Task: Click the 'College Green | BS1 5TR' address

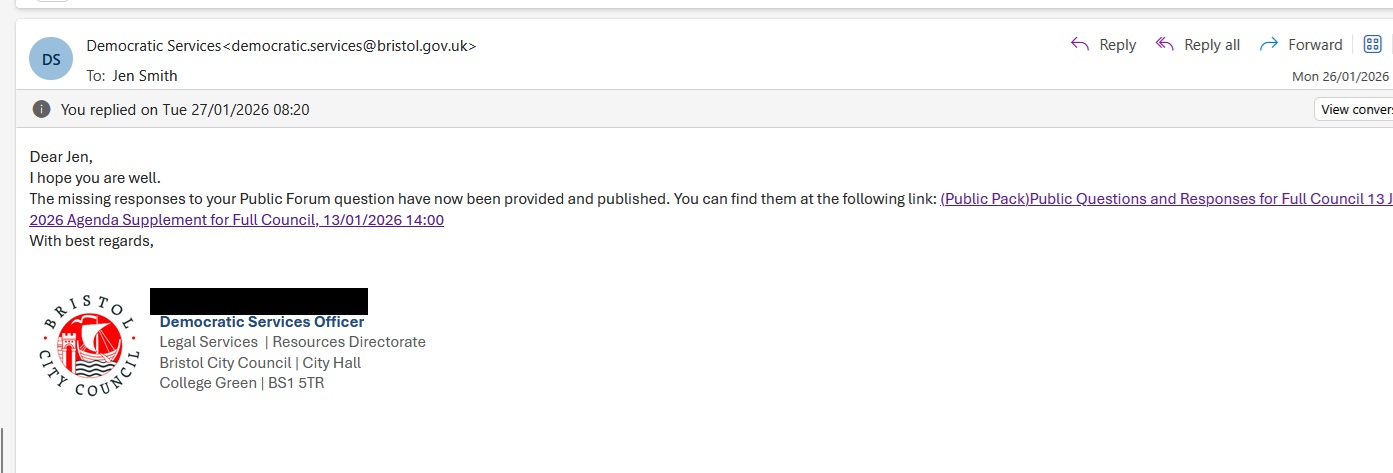Action: (241, 383)
